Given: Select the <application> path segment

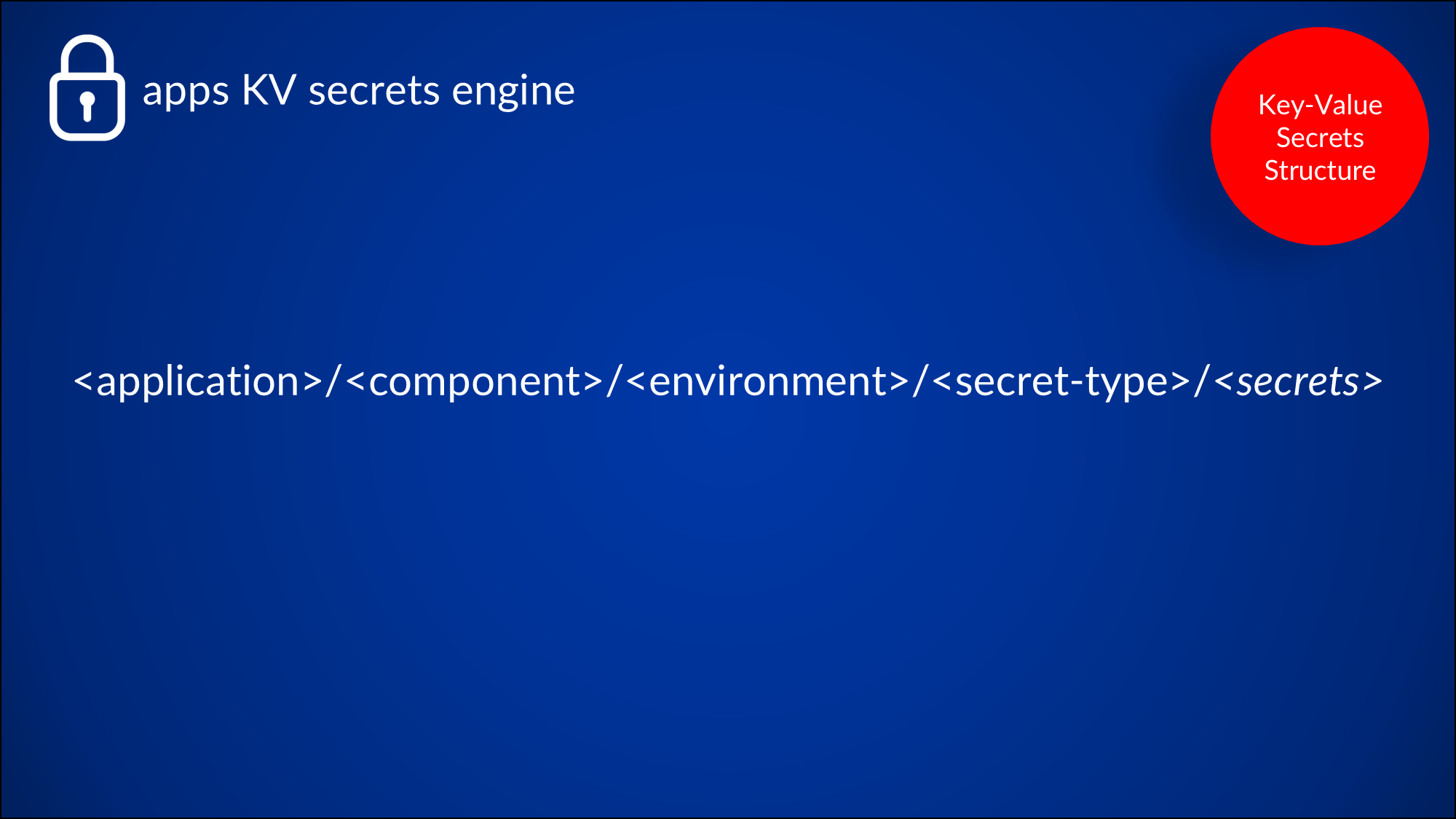Looking at the screenshot, I should click(198, 381).
